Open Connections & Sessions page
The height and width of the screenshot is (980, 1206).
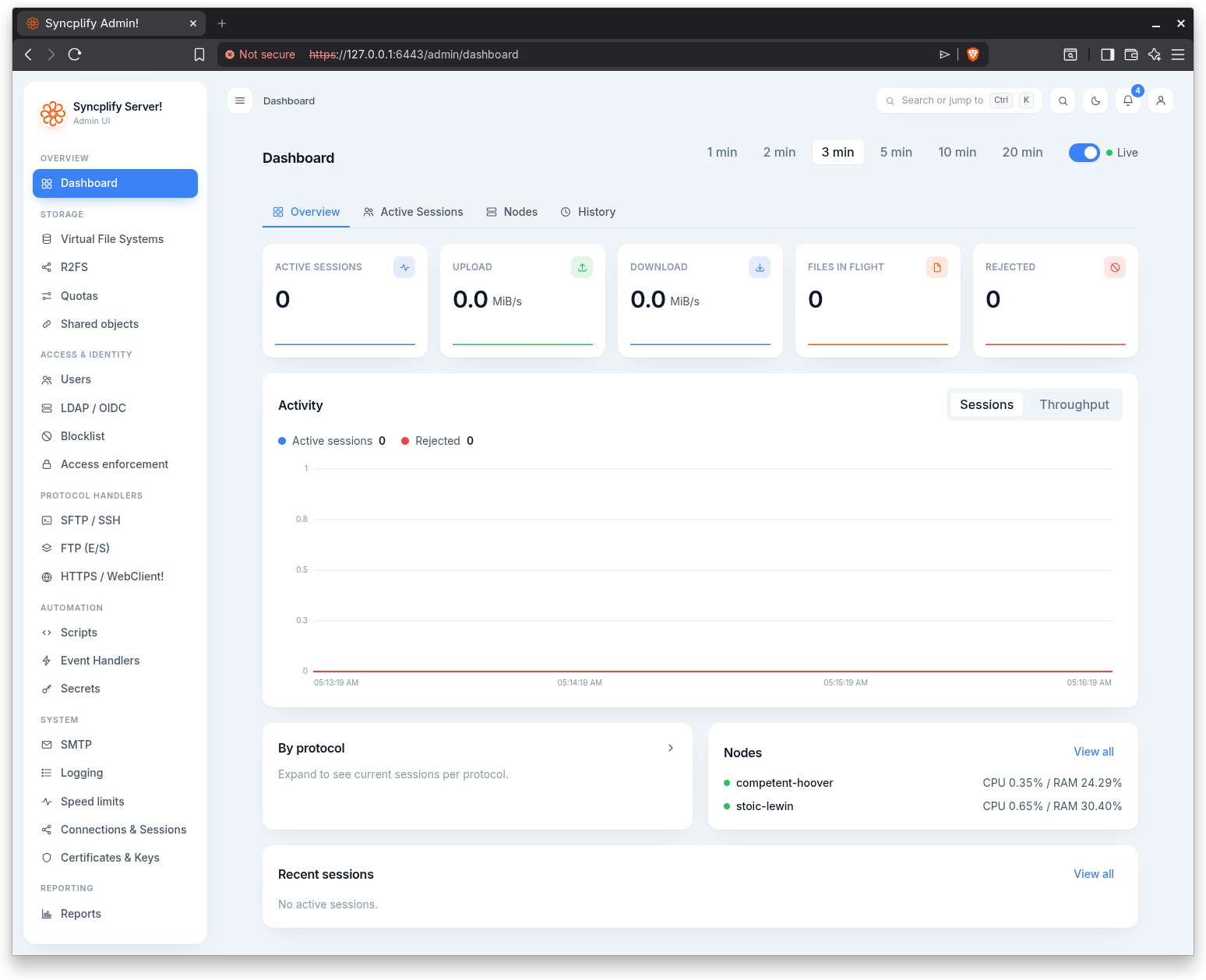[115, 830]
